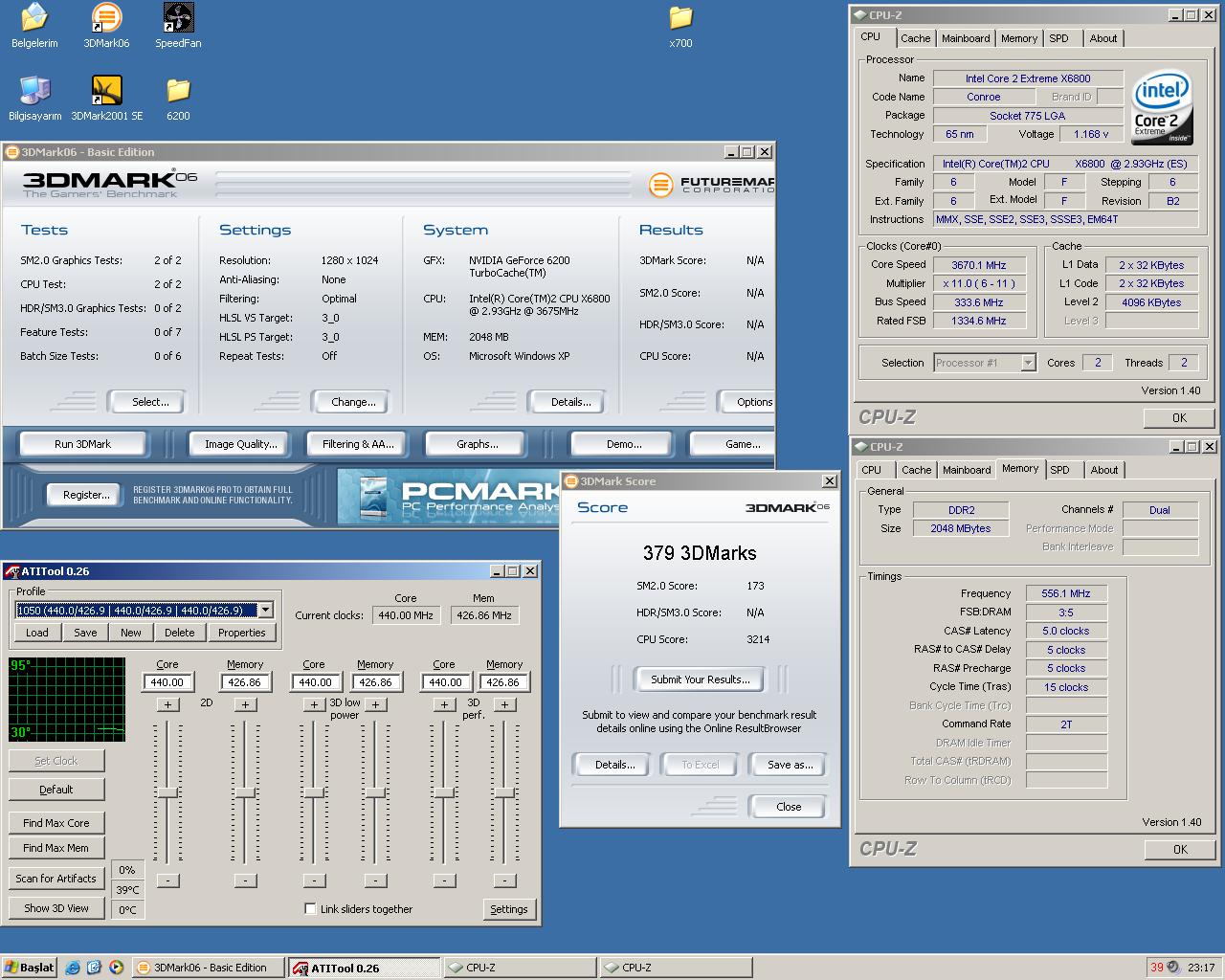Viewport: 1225px width, 980px height.
Task: Switch to Cache tab in top CPU-Z window
Action: coord(915,38)
